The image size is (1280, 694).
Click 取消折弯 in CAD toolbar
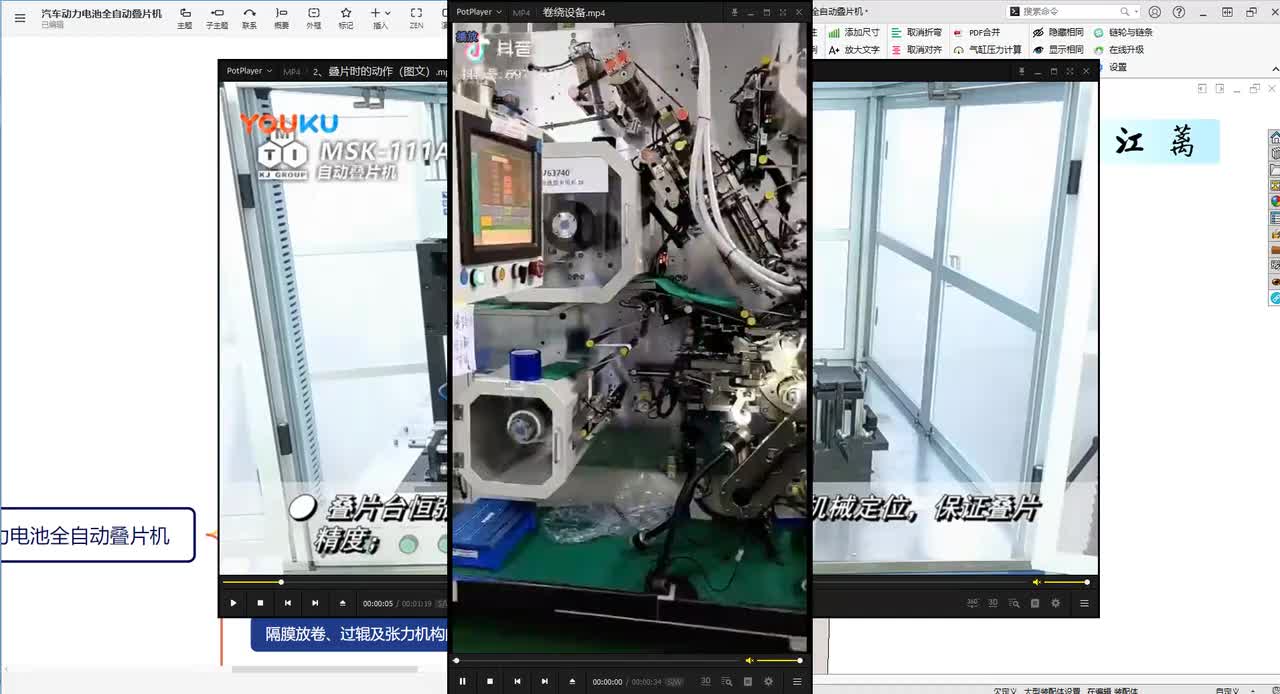click(916, 33)
